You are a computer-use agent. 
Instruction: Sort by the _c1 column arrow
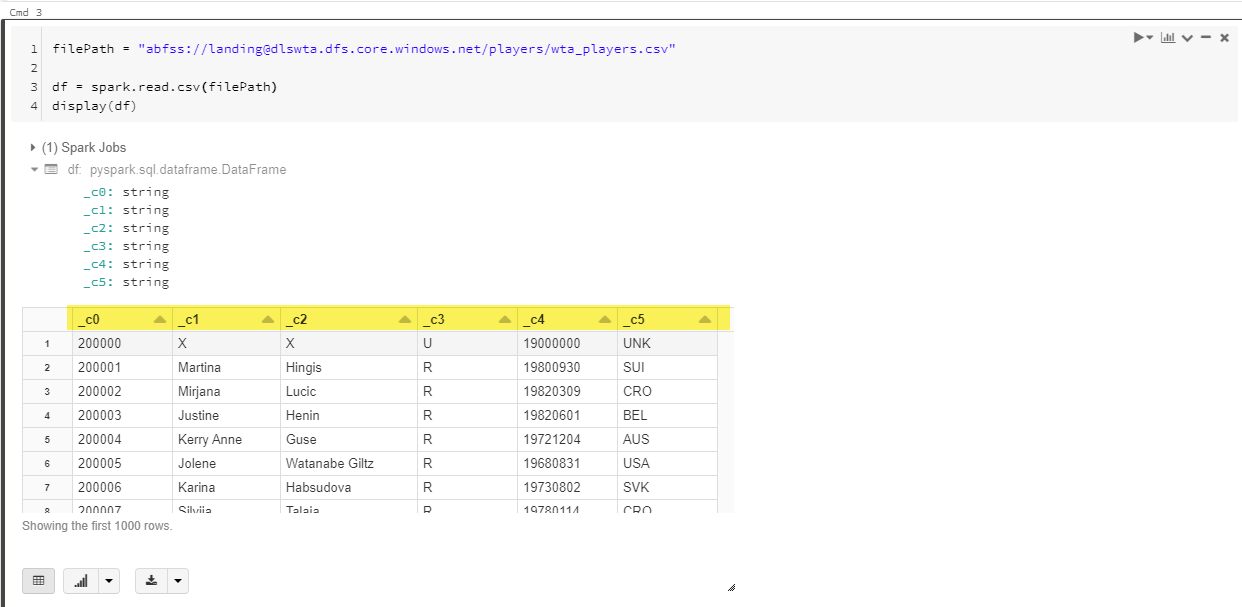pos(267,320)
